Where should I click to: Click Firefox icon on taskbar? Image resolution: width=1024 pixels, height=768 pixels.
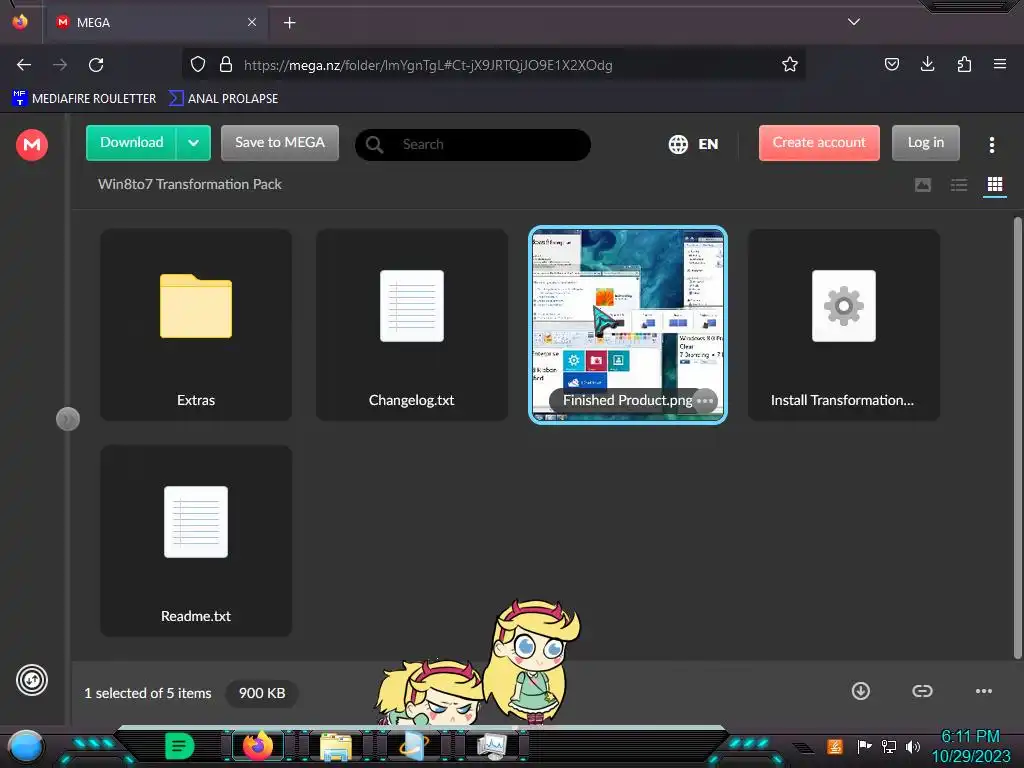point(257,745)
